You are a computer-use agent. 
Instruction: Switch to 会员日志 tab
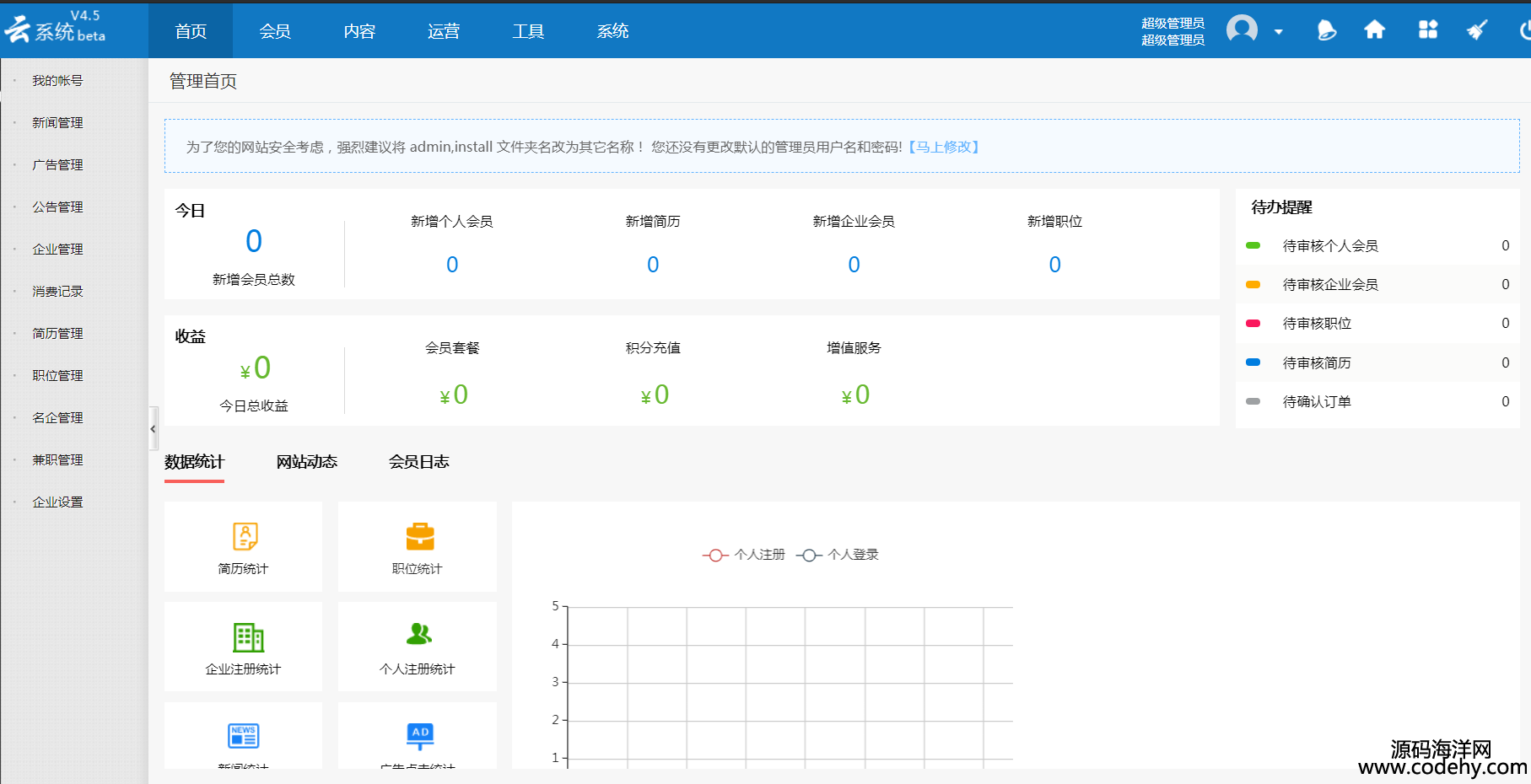pos(419,462)
